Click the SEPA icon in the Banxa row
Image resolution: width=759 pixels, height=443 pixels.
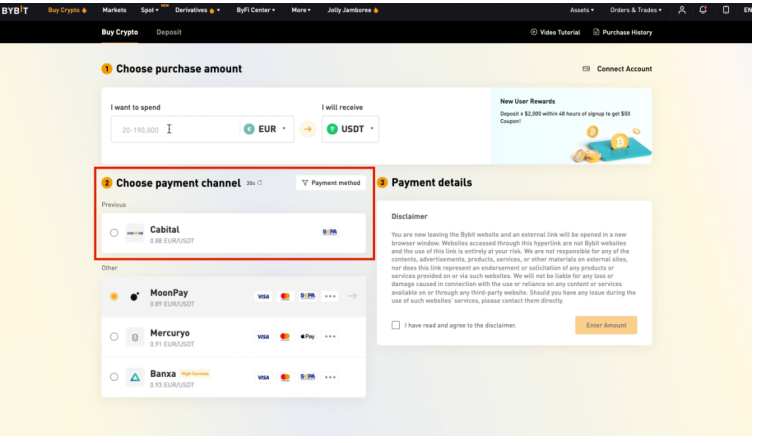[307, 377]
